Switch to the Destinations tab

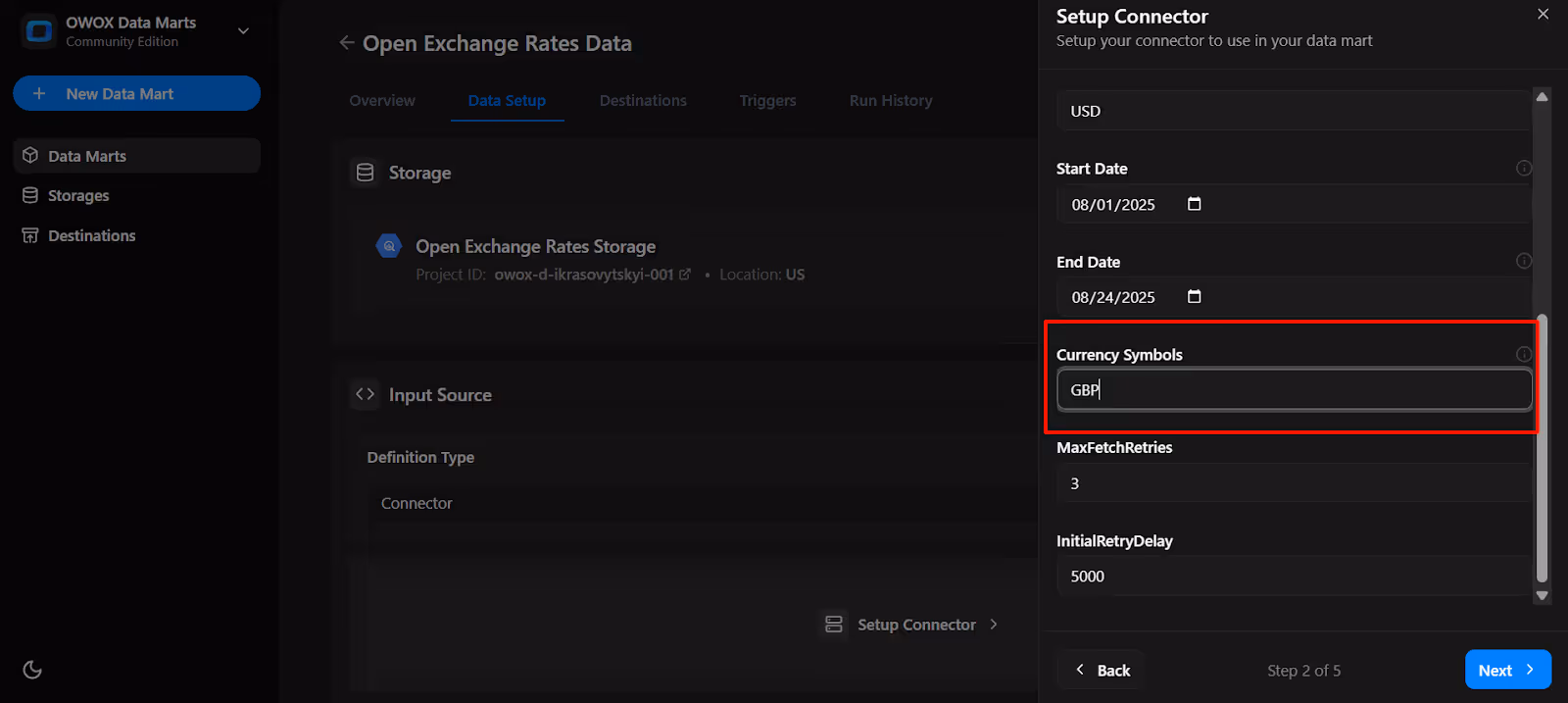tap(643, 100)
